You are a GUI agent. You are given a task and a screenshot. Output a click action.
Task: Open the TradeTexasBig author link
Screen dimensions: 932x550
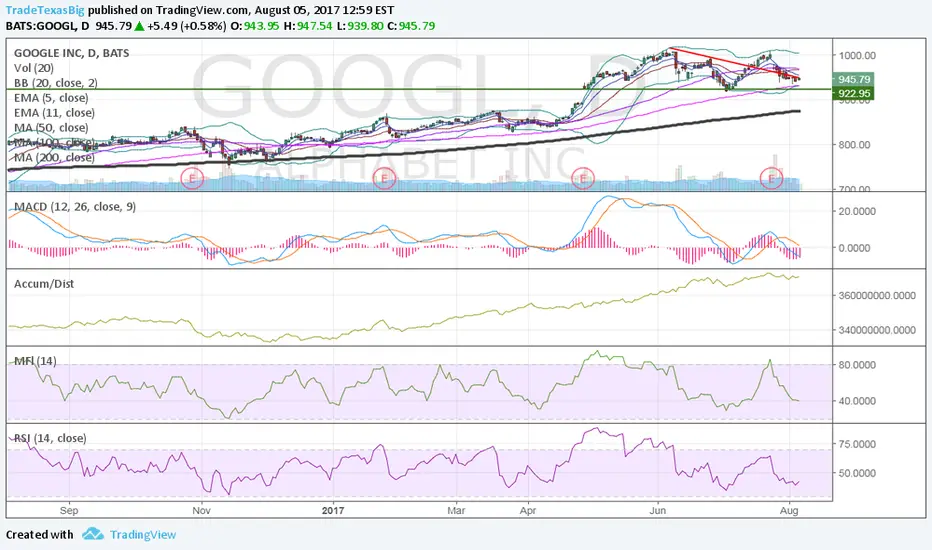click(x=45, y=10)
